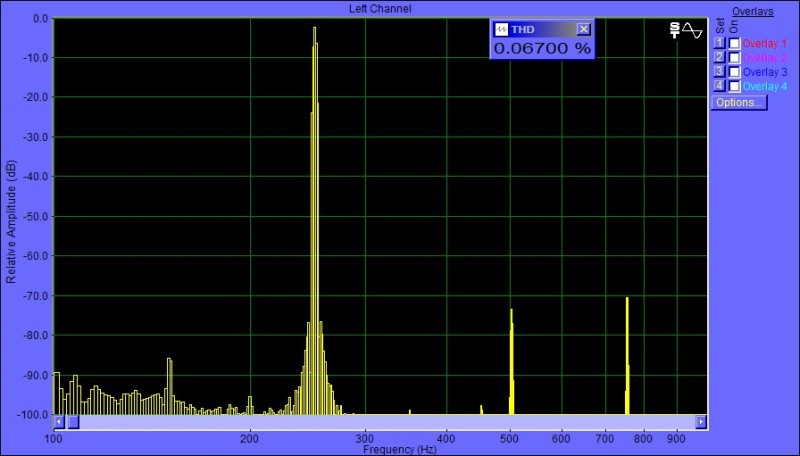Click the THD value 0.06700 %
Viewport: 800px width, 456px height.
point(542,48)
